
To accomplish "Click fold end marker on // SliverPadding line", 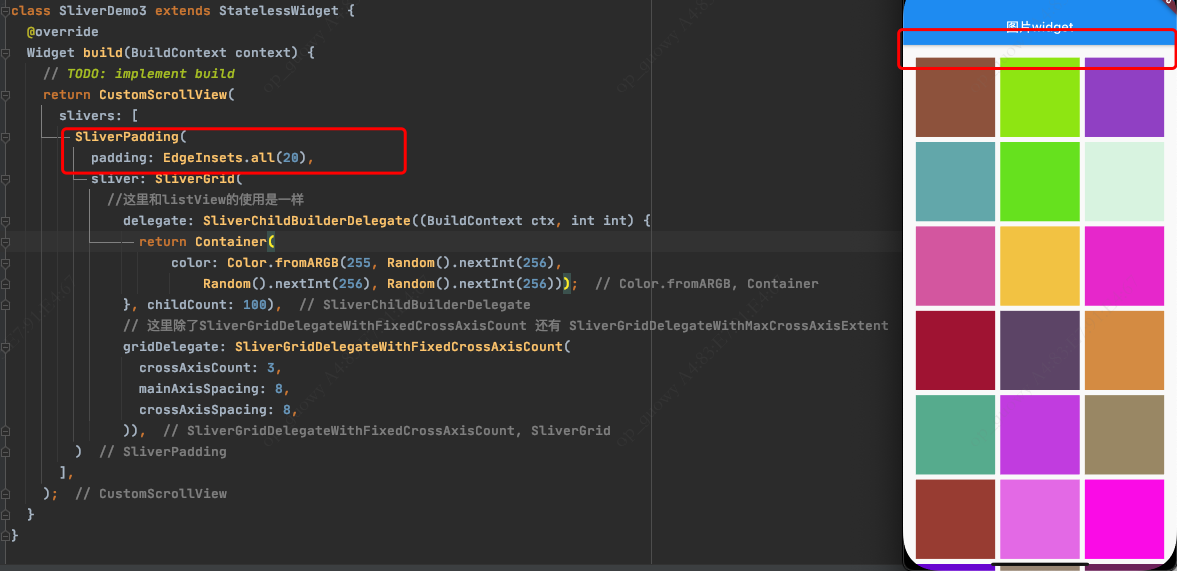I will (5, 452).
